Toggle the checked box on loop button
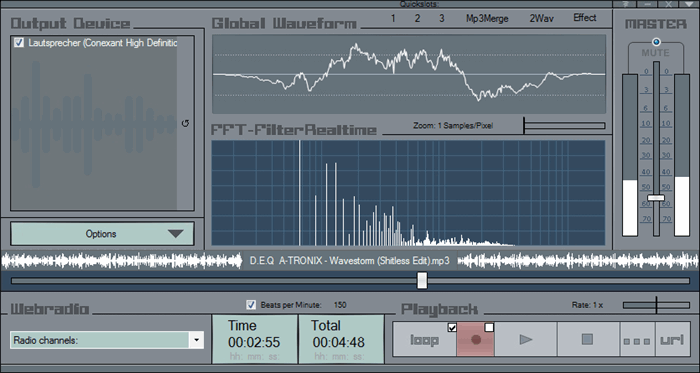Screen dimensions: 700x373 coord(452,327)
